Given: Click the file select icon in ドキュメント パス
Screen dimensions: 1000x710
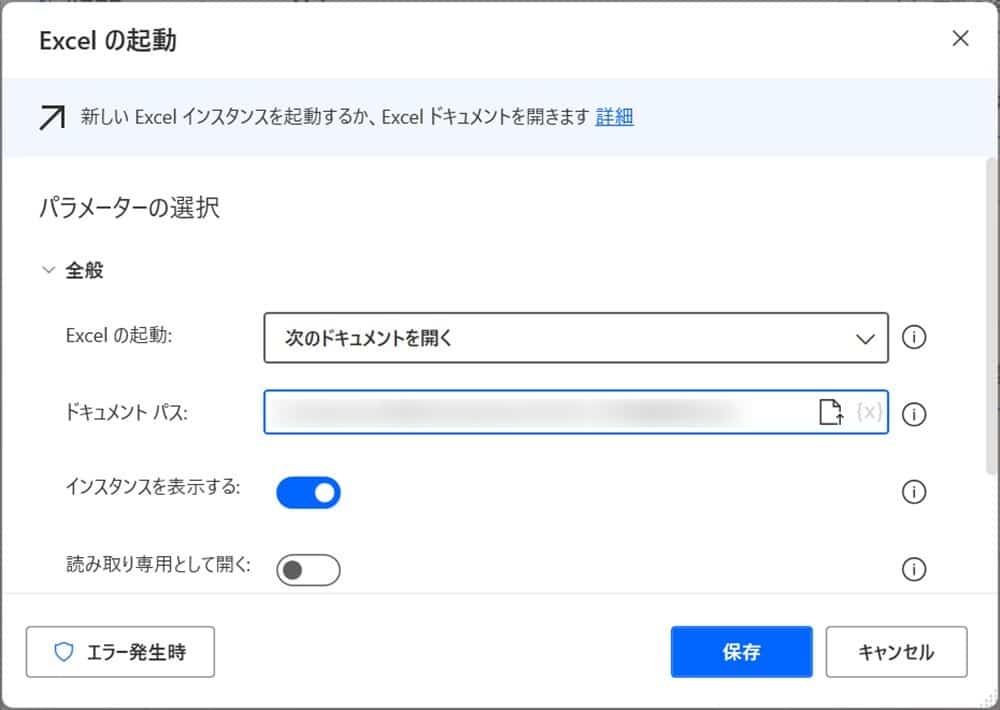Looking at the screenshot, I should click(831, 413).
